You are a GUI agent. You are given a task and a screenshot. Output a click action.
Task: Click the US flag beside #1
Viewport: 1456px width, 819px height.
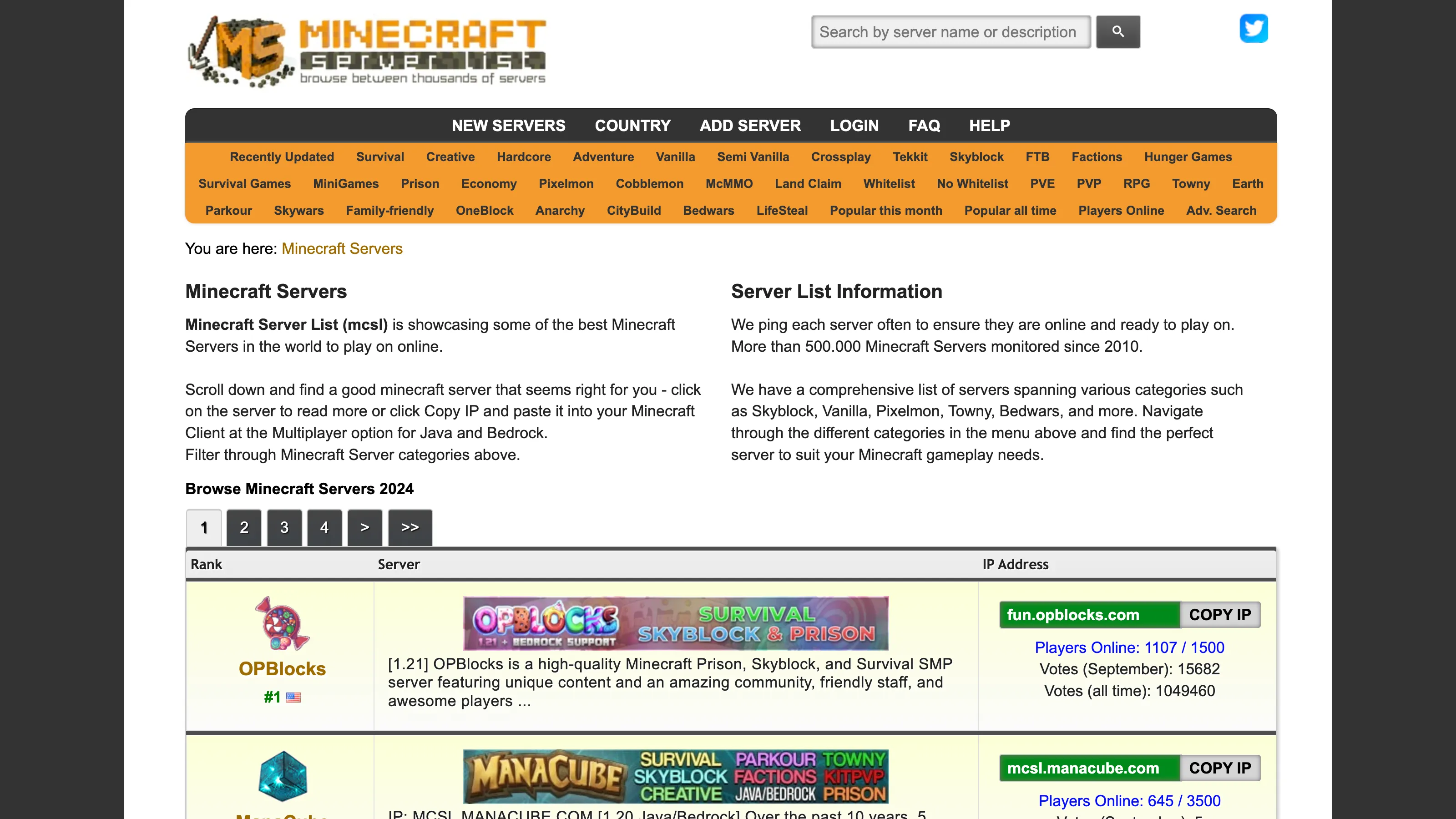293,698
